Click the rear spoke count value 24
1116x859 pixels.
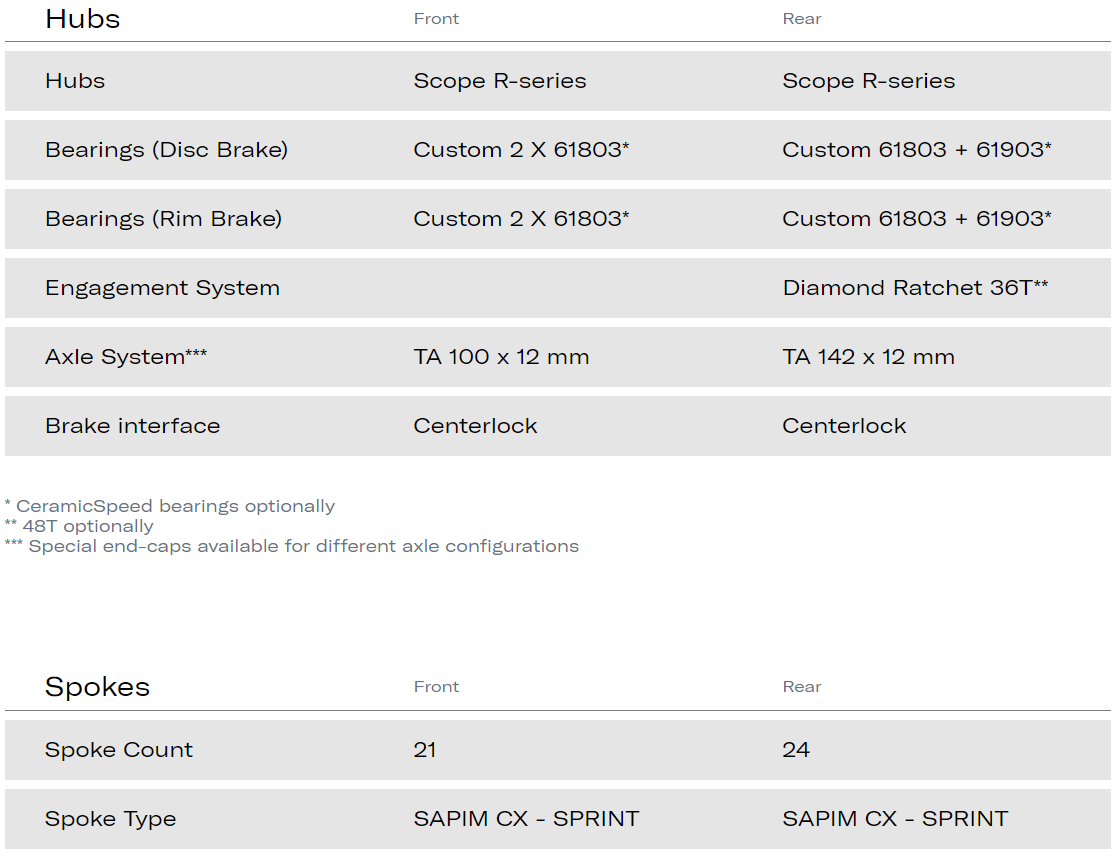click(793, 750)
